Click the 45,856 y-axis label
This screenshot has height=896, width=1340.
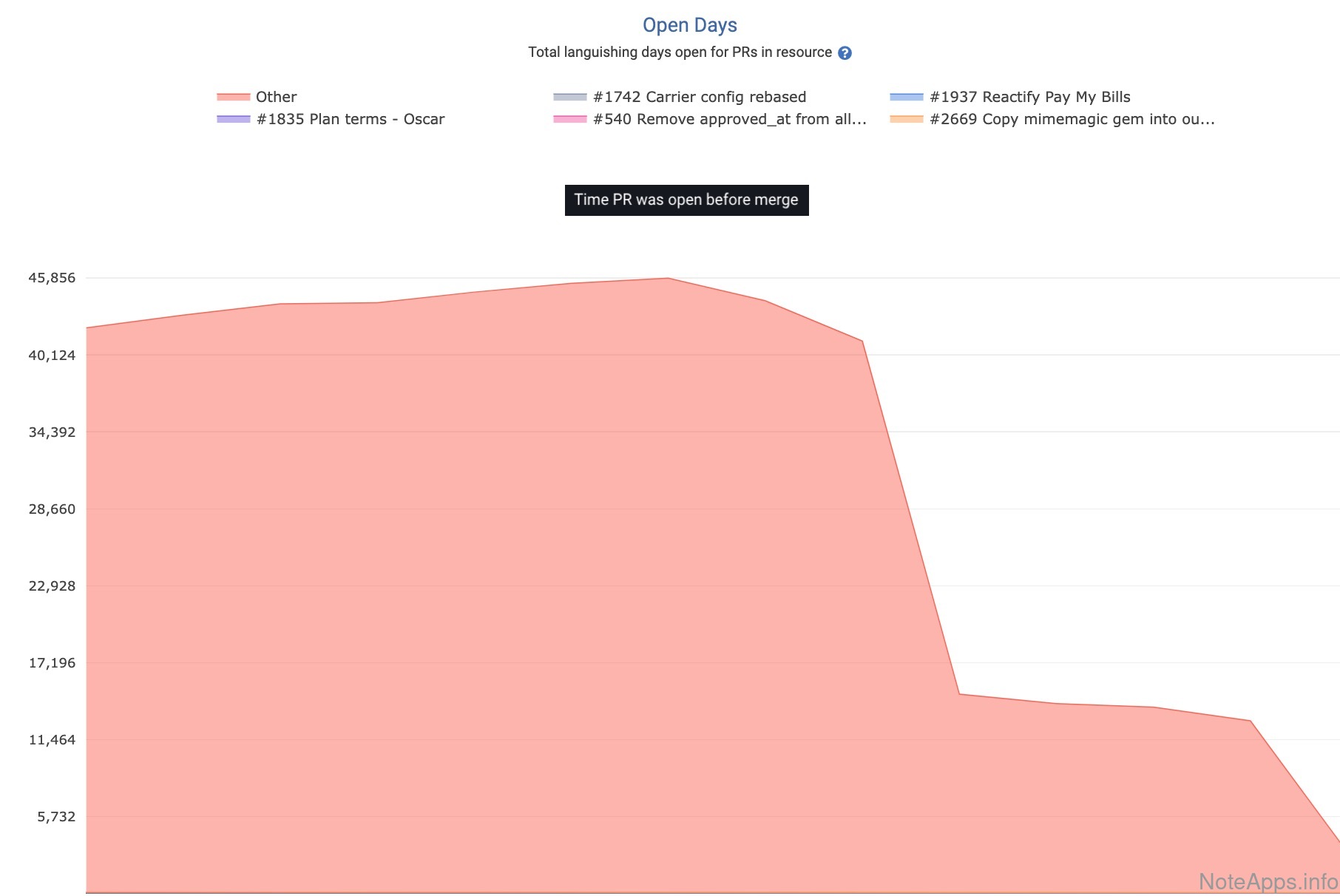[x=52, y=278]
